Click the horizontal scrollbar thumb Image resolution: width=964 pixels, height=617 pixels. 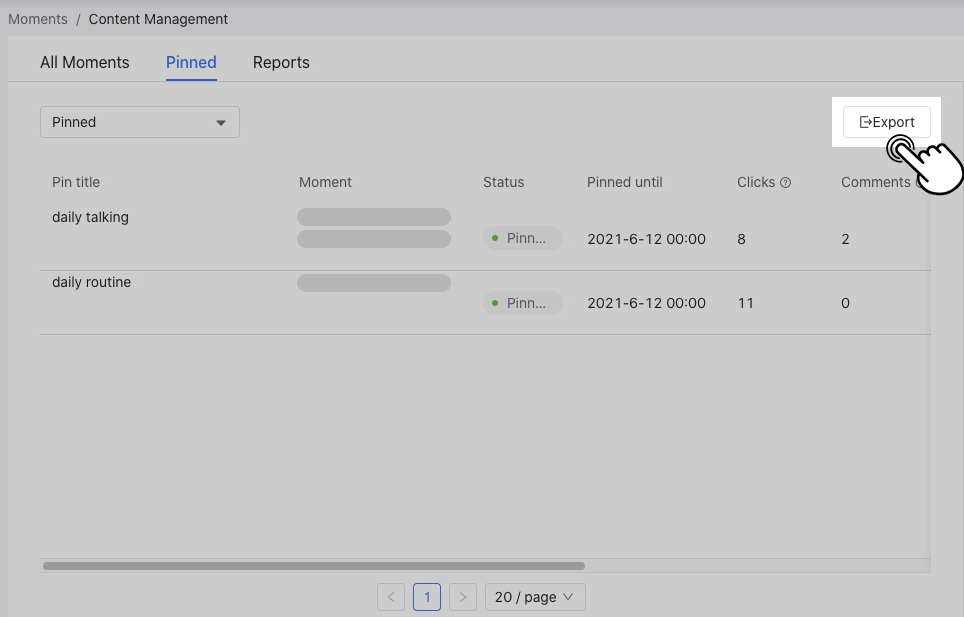313,566
